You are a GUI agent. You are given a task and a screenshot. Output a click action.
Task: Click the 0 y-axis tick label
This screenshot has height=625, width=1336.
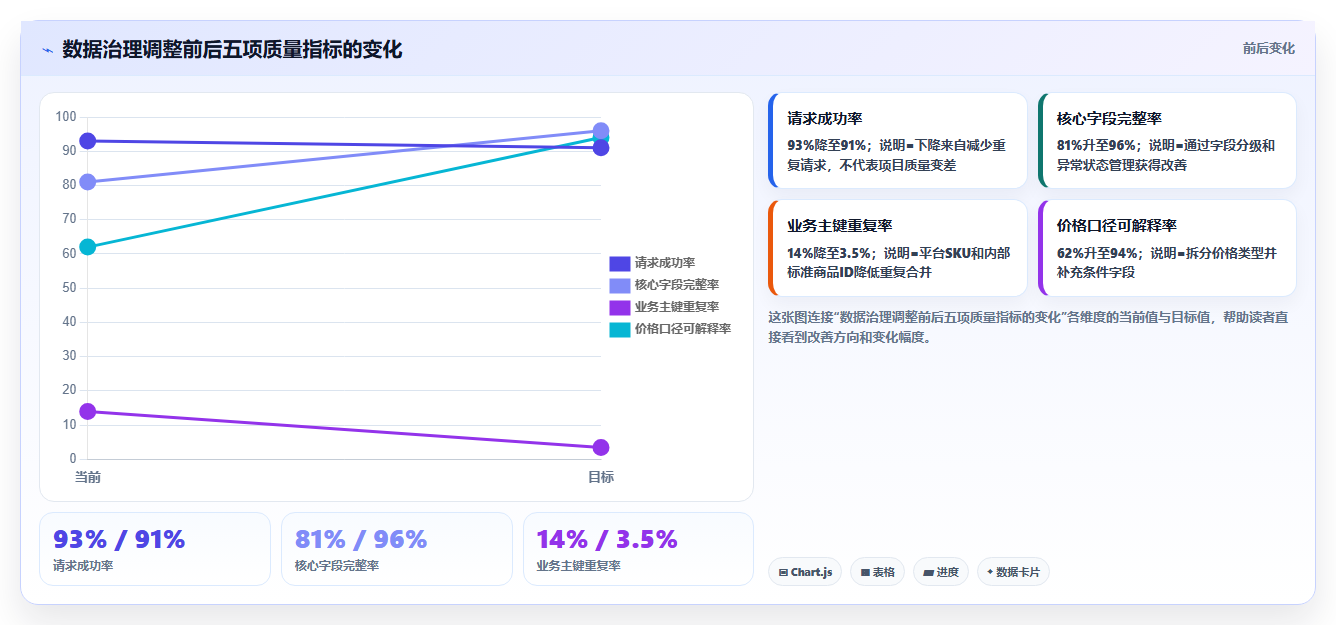point(73,459)
